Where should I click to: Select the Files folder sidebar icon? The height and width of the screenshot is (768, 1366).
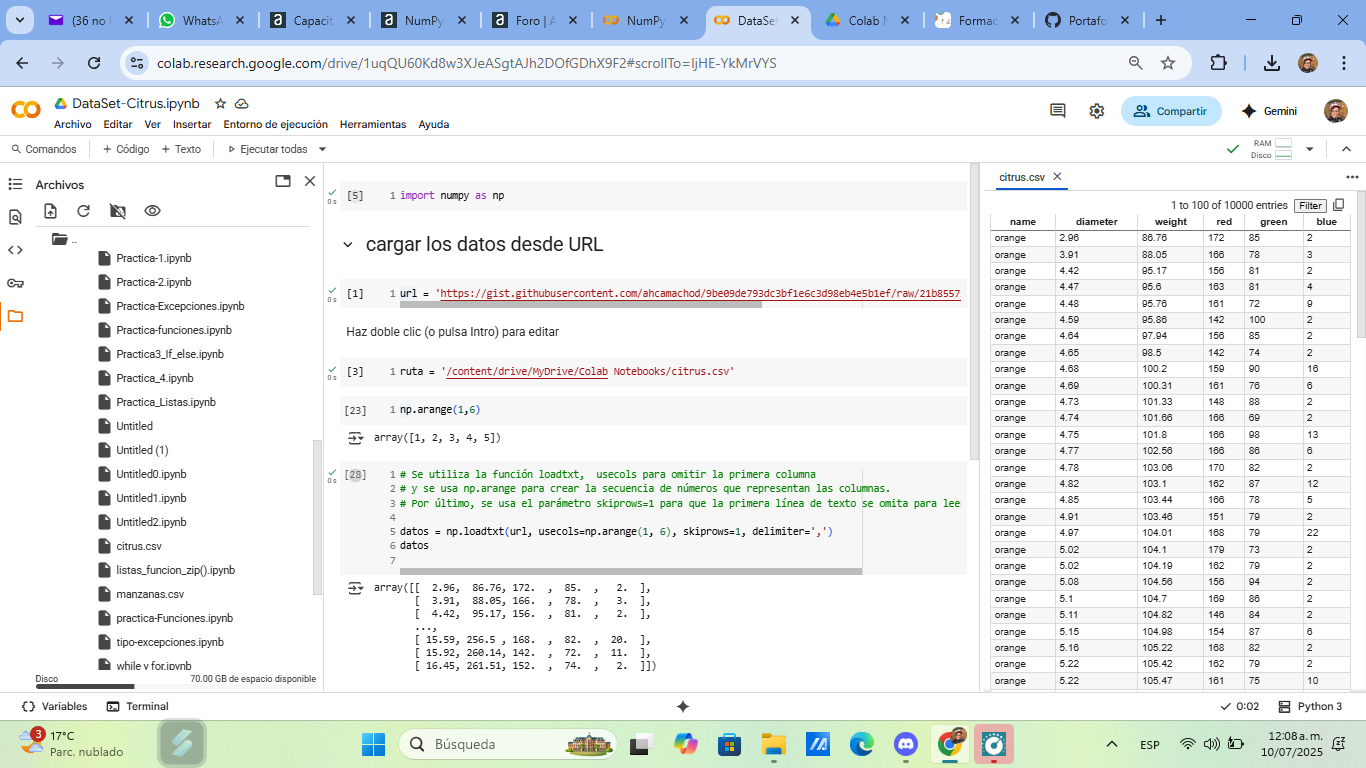pos(15,316)
